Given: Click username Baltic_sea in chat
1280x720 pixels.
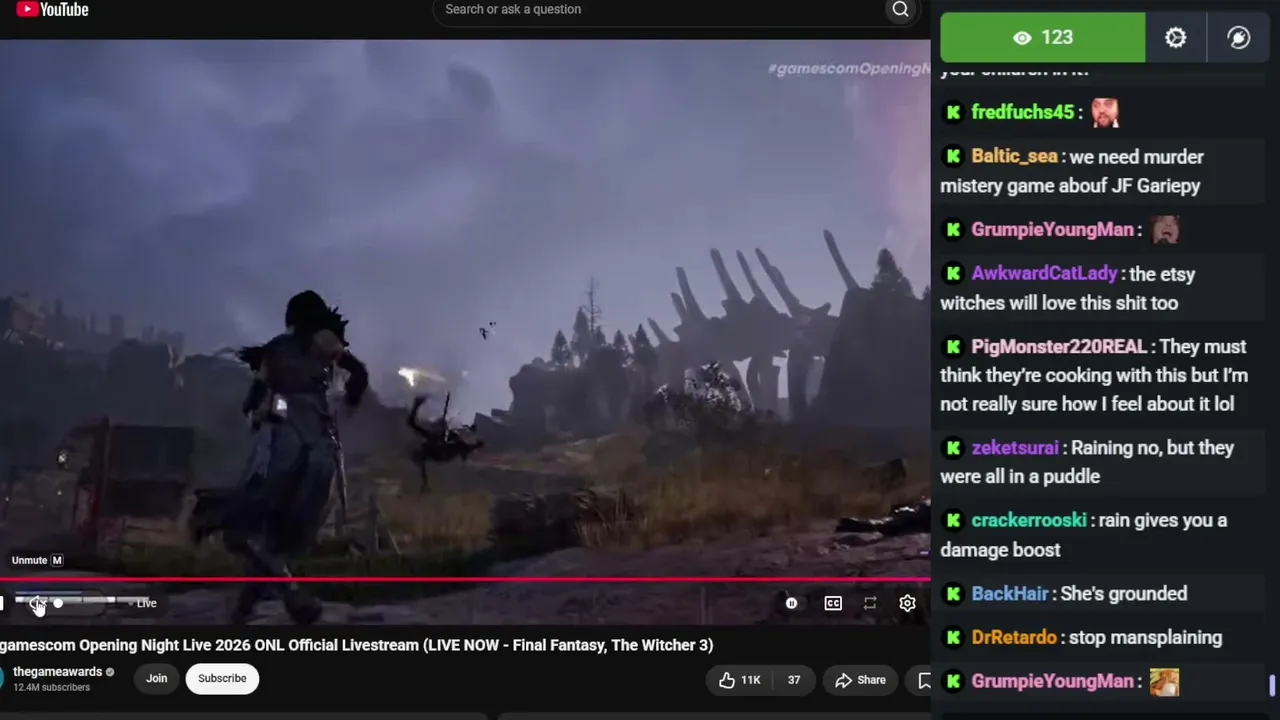Looking at the screenshot, I should [1014, 156].
